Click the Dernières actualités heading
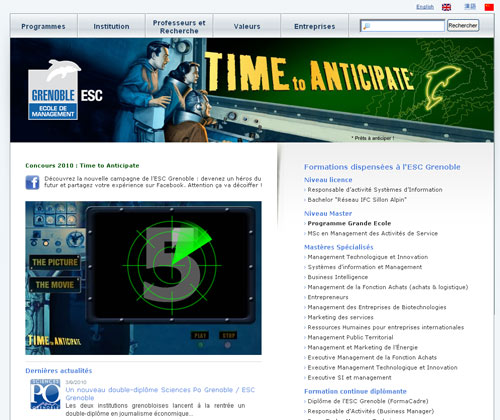The image size is (500, 420). pos(59,371)
